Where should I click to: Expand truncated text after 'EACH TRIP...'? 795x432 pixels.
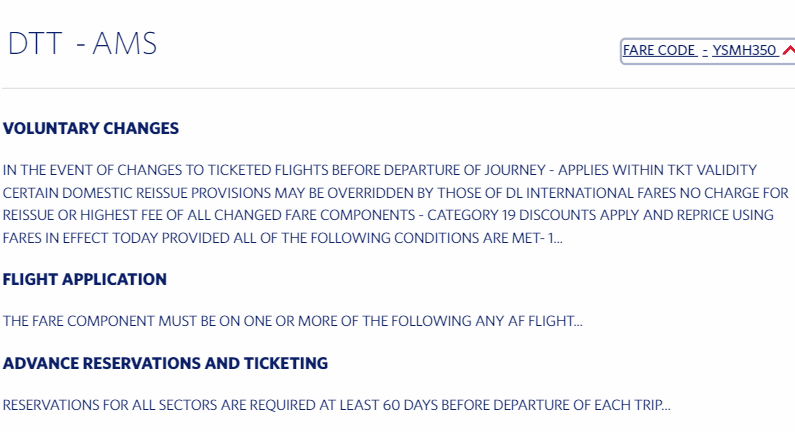pos(666,405)
